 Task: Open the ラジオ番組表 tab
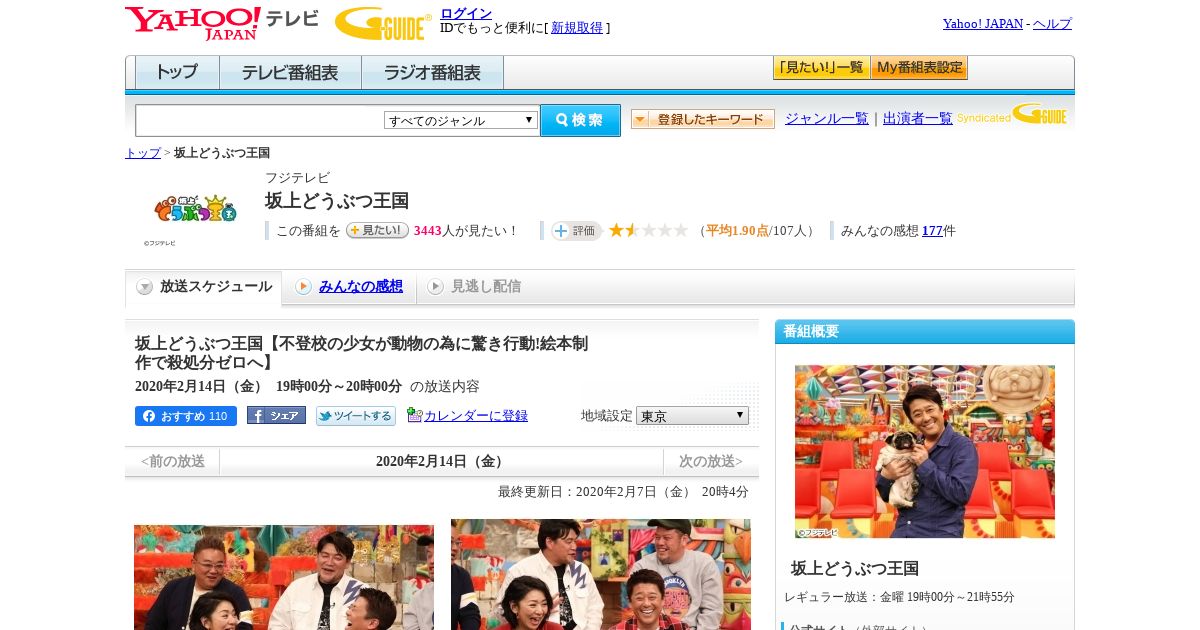(432, 73)
